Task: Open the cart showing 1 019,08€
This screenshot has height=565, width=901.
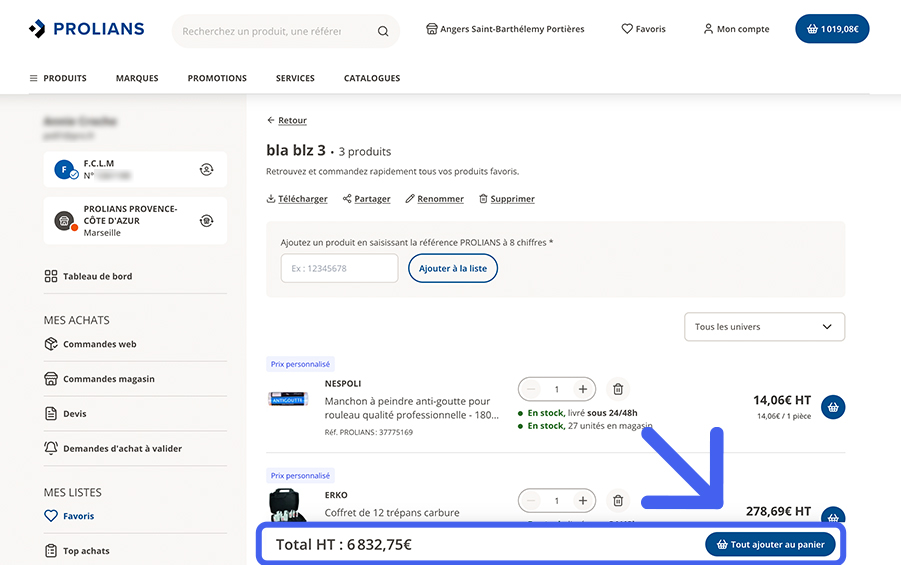Action: [832, 29]
